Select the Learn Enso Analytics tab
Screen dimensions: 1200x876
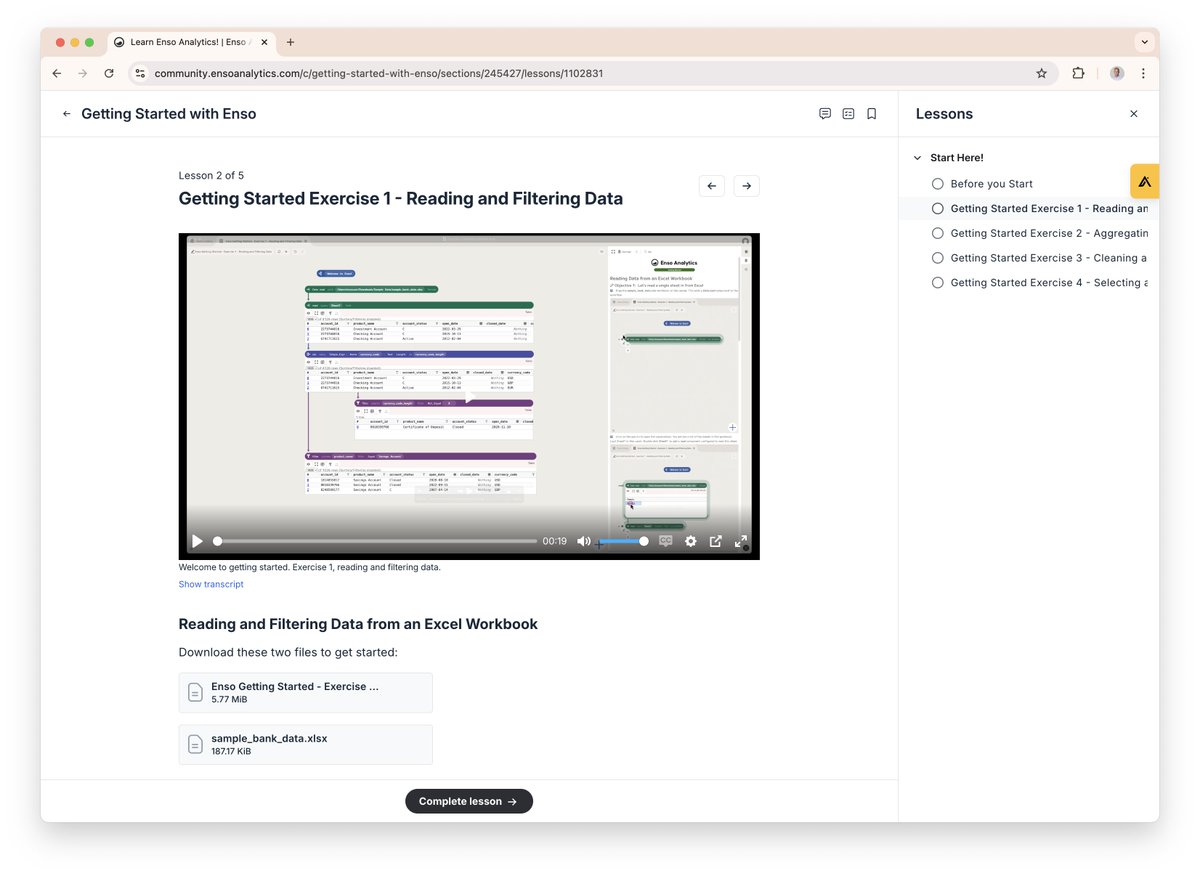click(190, 42)
